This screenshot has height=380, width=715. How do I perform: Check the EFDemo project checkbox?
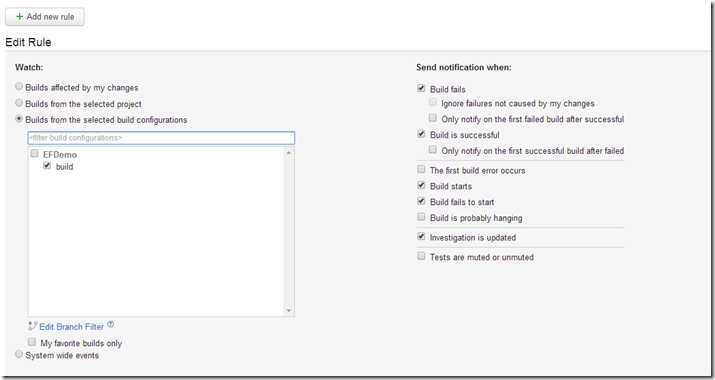tap(34, 154)
